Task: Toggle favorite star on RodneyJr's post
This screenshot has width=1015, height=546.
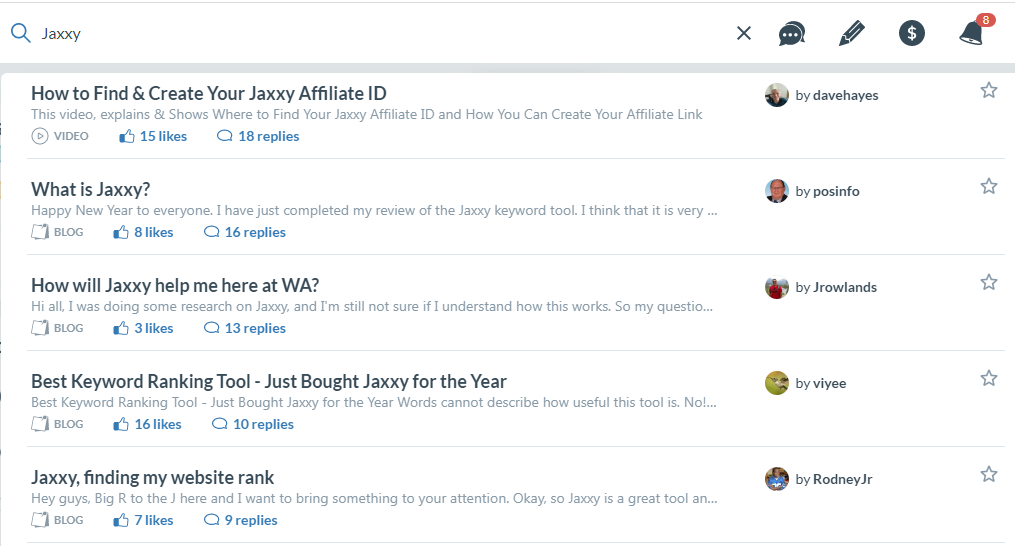Action: pyautogui.click(x=988, y=474)
